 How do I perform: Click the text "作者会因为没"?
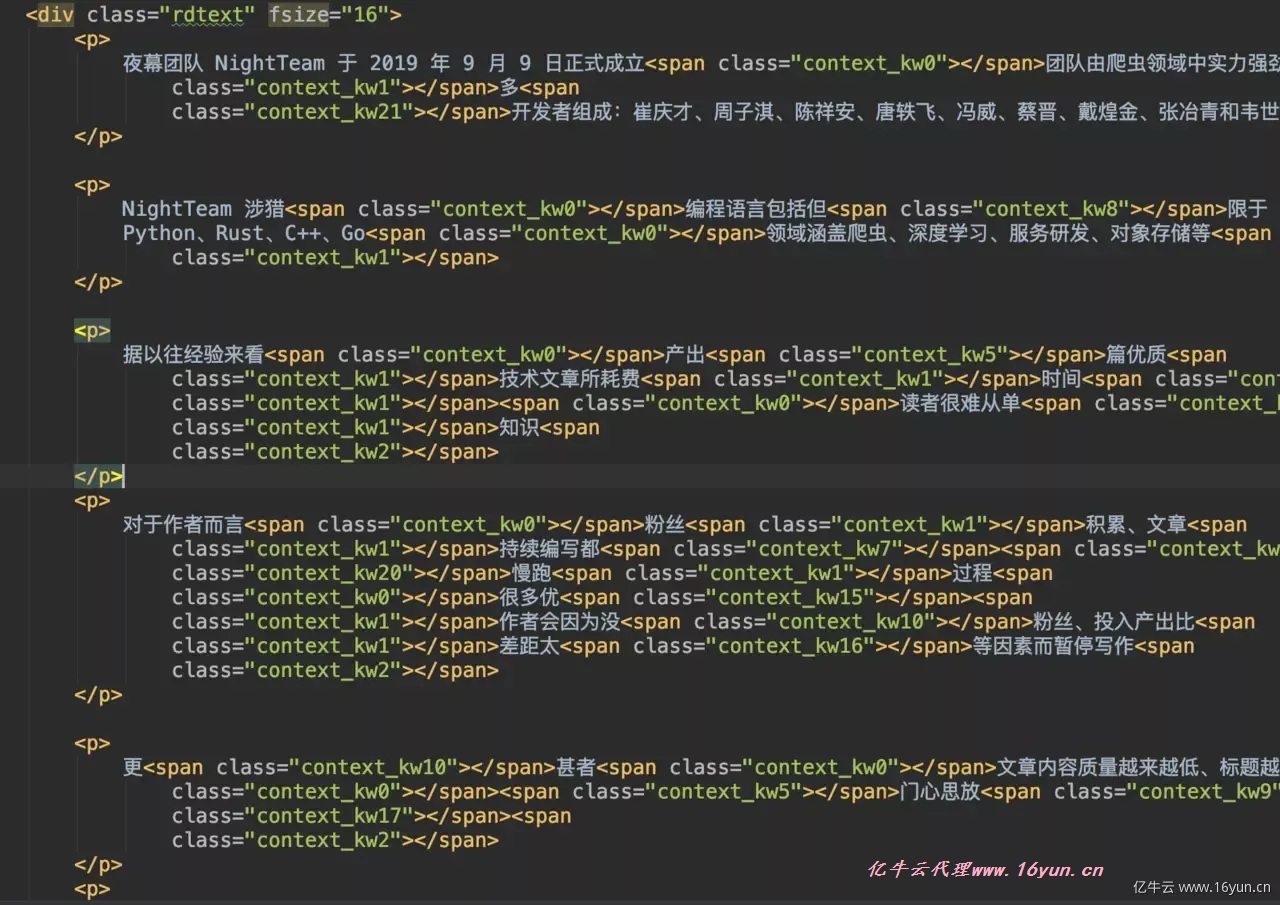[559, 622]
